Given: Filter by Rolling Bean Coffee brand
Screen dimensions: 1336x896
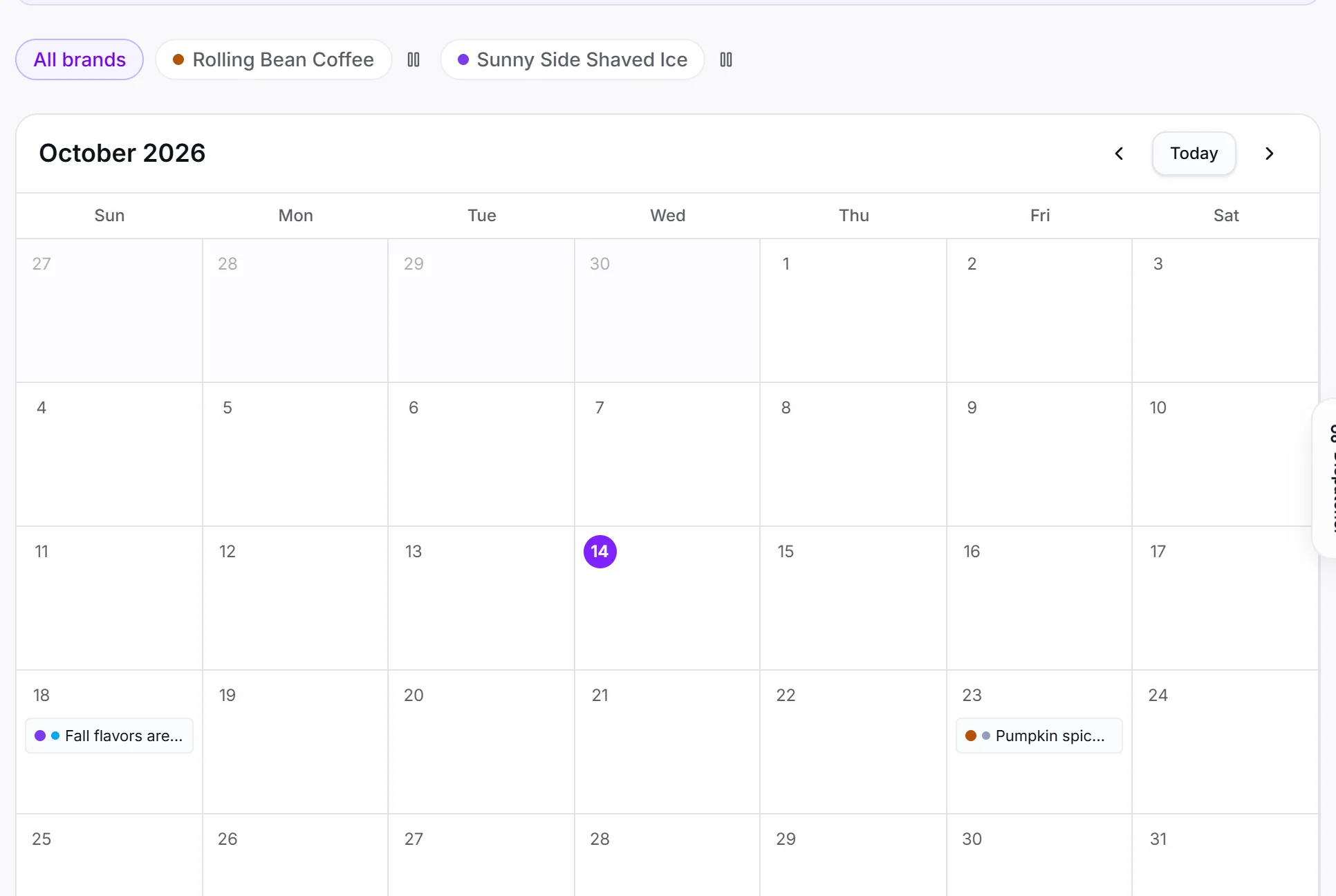Looking at the screenshot, I should (x=274, y=59).
